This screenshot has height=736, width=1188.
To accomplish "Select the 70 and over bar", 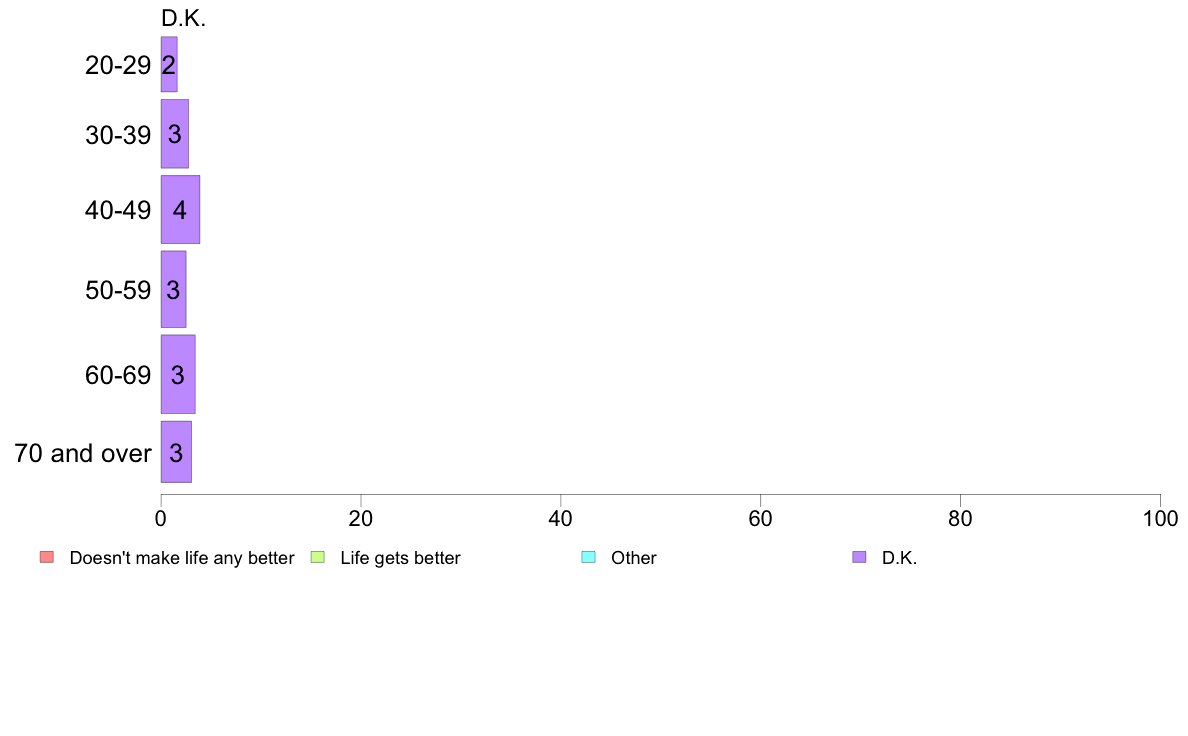I will [176, 452].
